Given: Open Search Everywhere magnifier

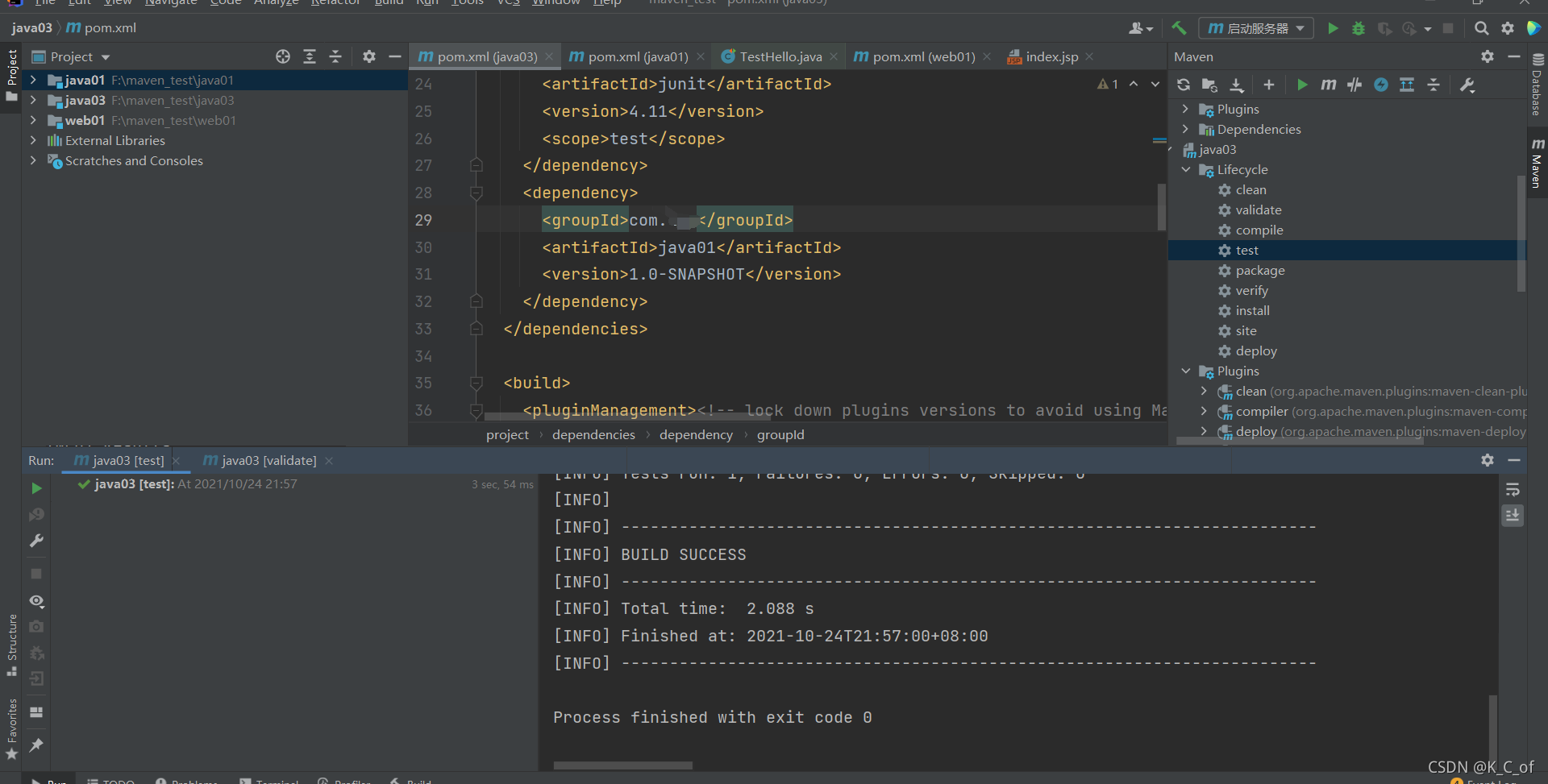Looking at the screenshot, I should pos(1482,28).
